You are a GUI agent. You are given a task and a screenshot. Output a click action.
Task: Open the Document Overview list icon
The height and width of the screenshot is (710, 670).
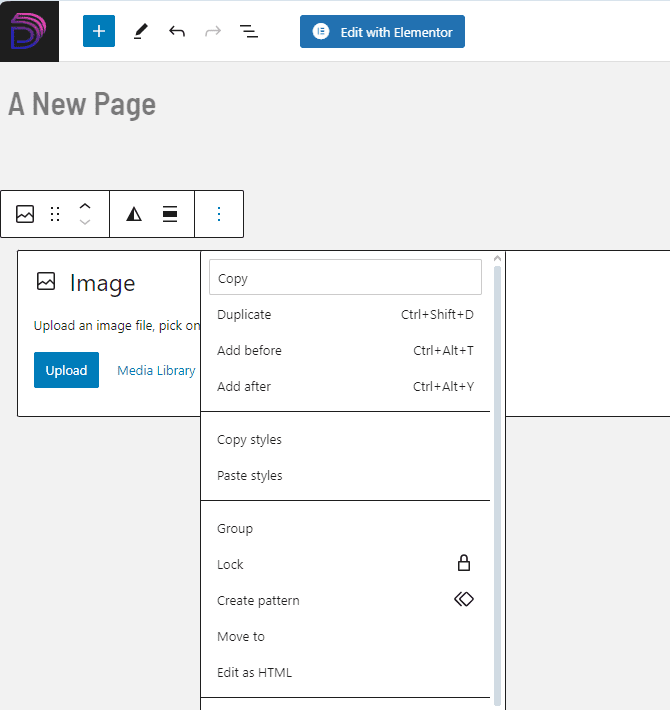tap(249, 31)
